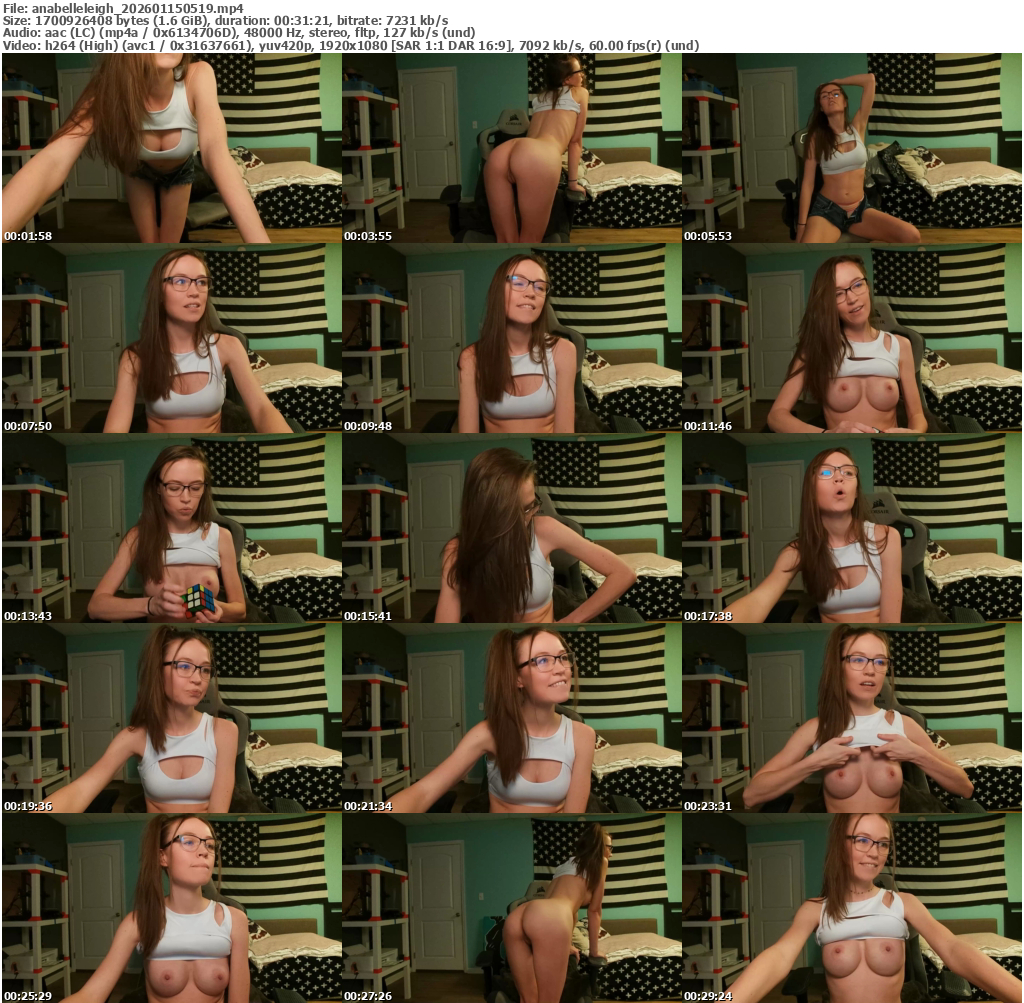Image resolution: width=1024 pixels, height=1003 pixels.
Task: Select the preview at 00:17:38
Action: (x=851, y=528)
